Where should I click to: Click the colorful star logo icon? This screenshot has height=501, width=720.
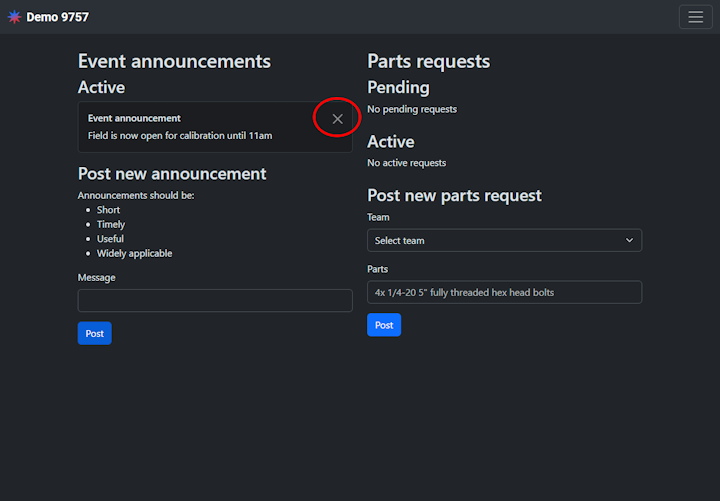(14, 17)
